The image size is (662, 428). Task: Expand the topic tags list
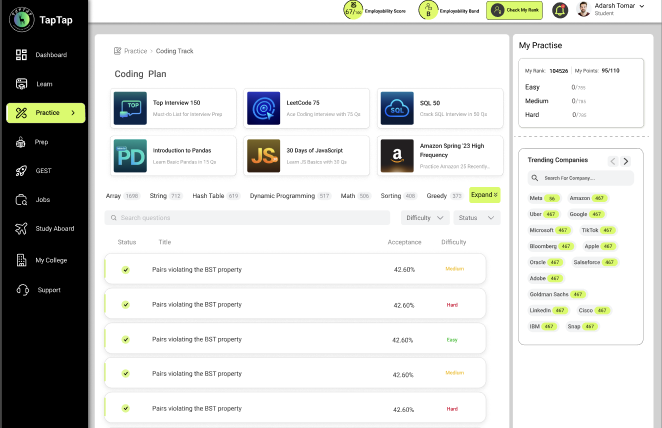tap(484, 195)
